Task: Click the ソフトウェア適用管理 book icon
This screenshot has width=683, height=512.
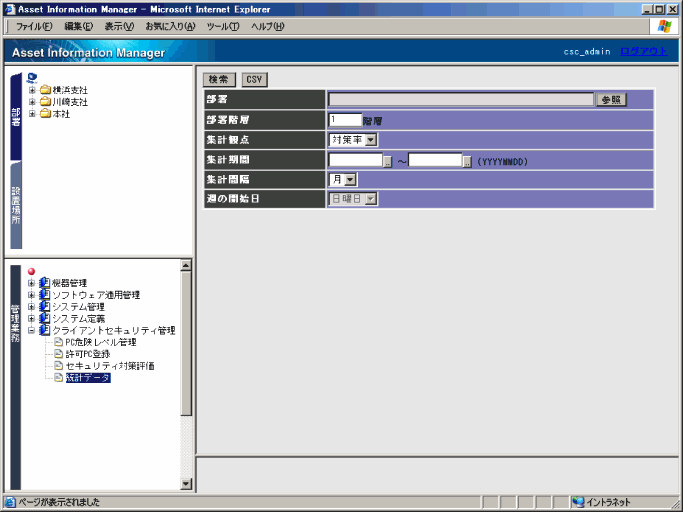Action: click(x=44, y=295)
